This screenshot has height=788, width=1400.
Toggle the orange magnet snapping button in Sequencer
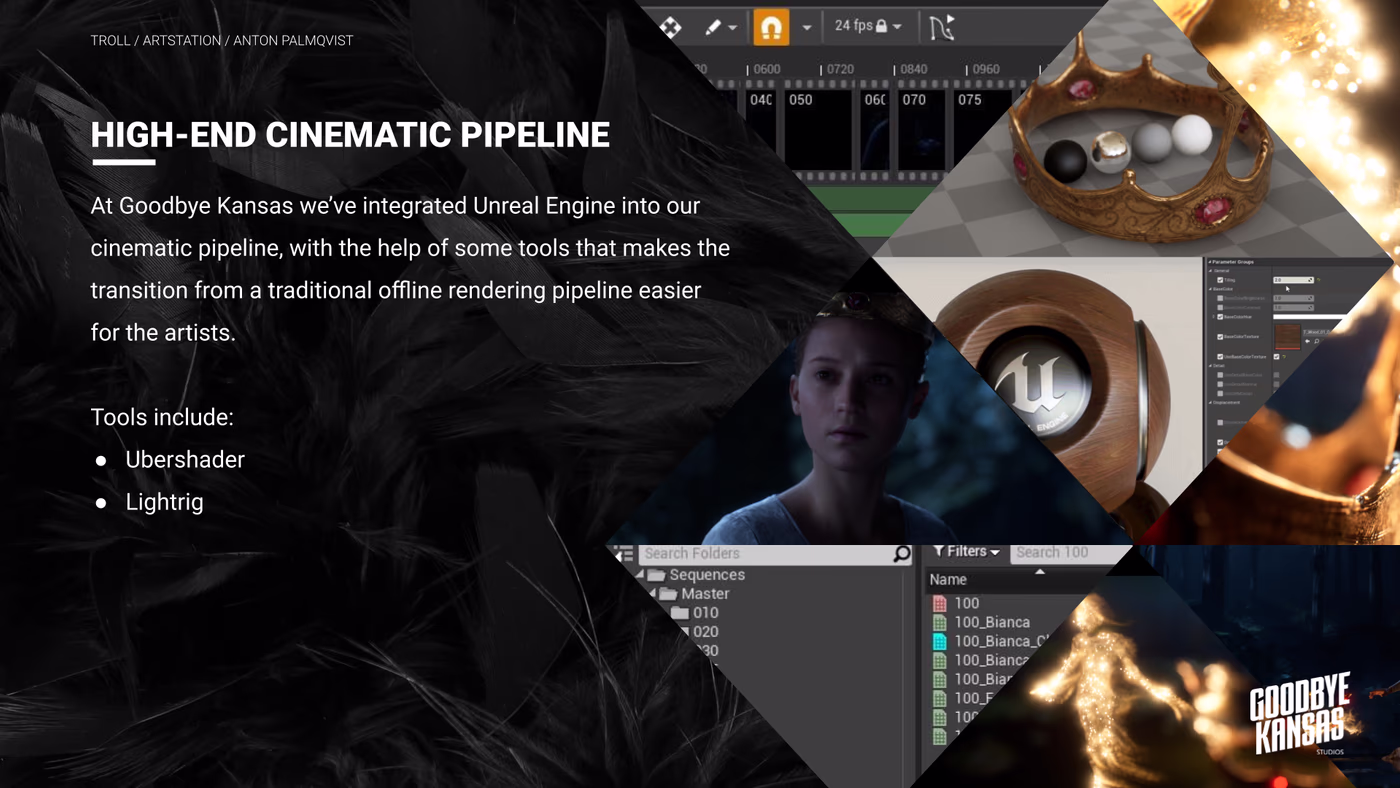(x=771, y=26)
